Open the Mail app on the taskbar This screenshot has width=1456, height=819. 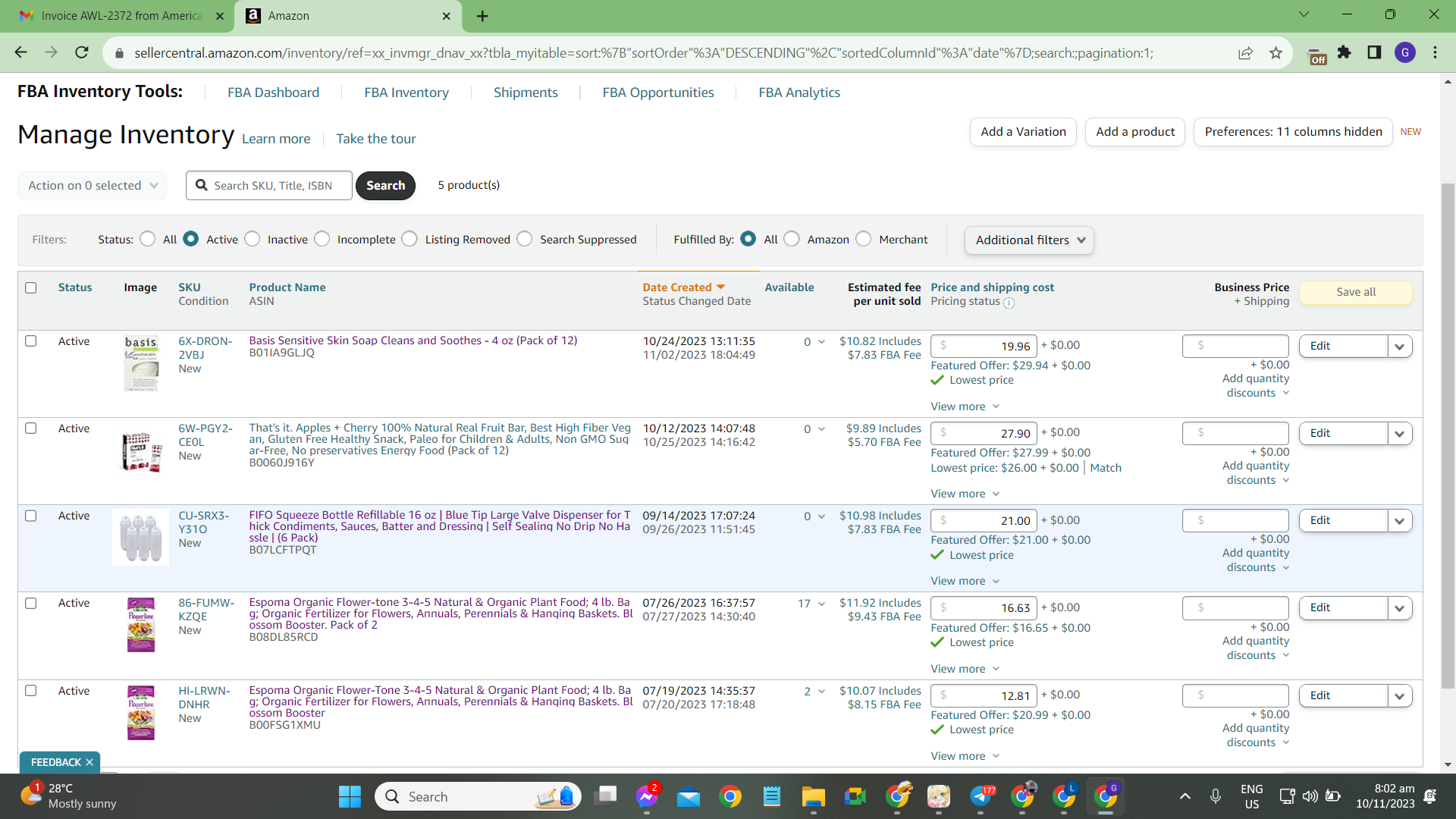pos(688,796)
